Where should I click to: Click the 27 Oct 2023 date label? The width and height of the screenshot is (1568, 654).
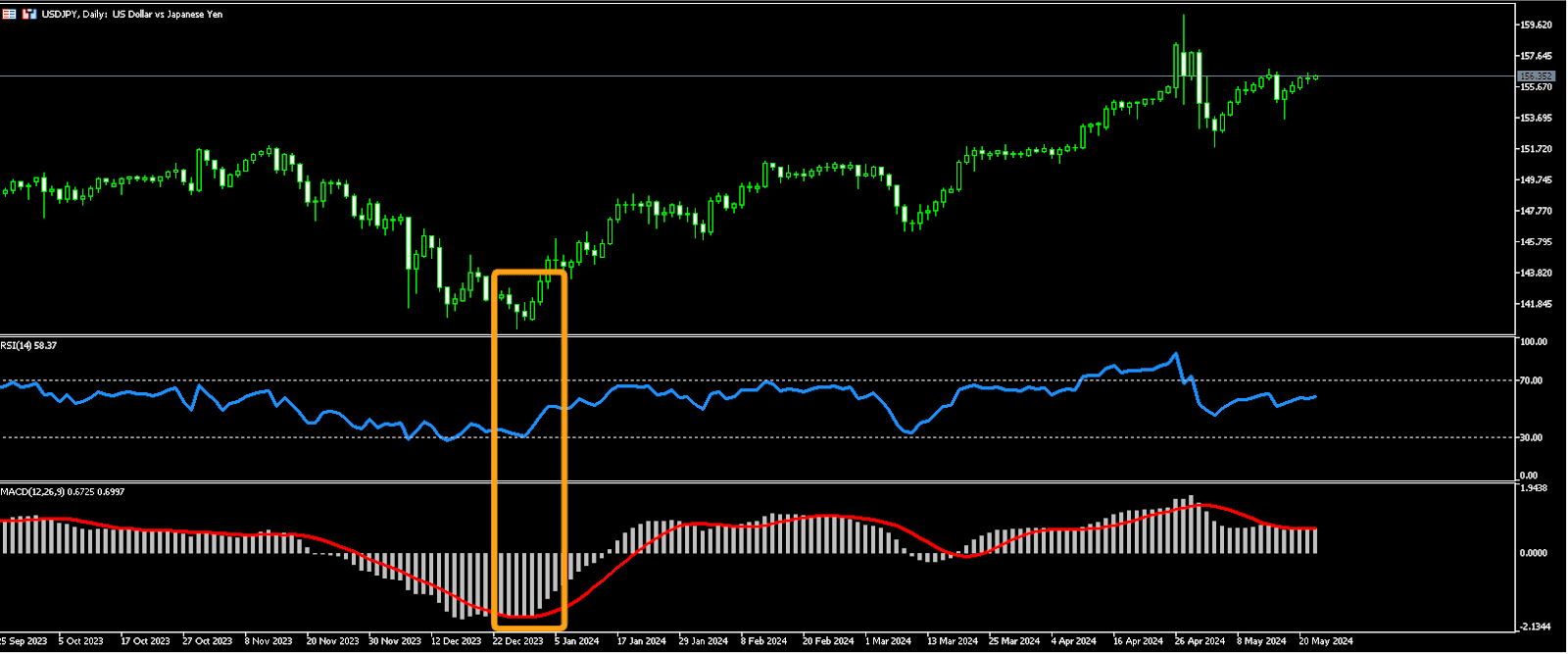(x=208, y=641)
